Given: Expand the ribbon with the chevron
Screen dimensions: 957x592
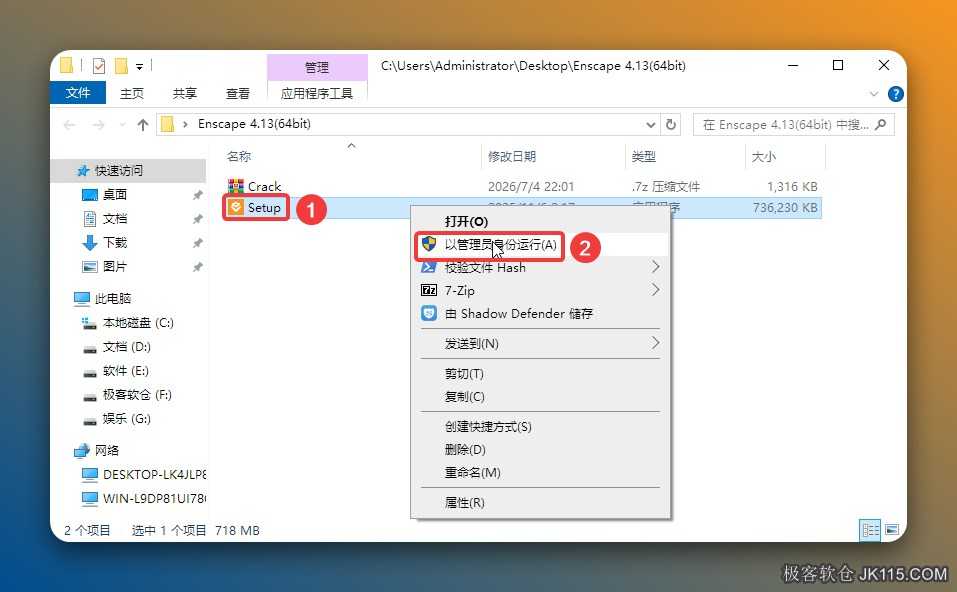Looking at the screenshot, I should pyautogui.click(x=874, y=94).
